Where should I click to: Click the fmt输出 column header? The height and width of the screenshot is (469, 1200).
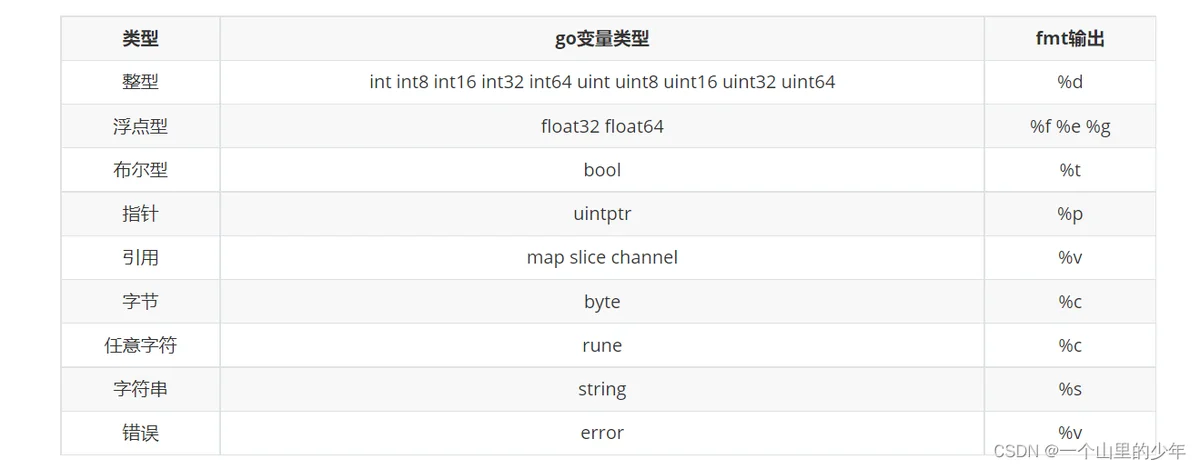pos(1070,39)
